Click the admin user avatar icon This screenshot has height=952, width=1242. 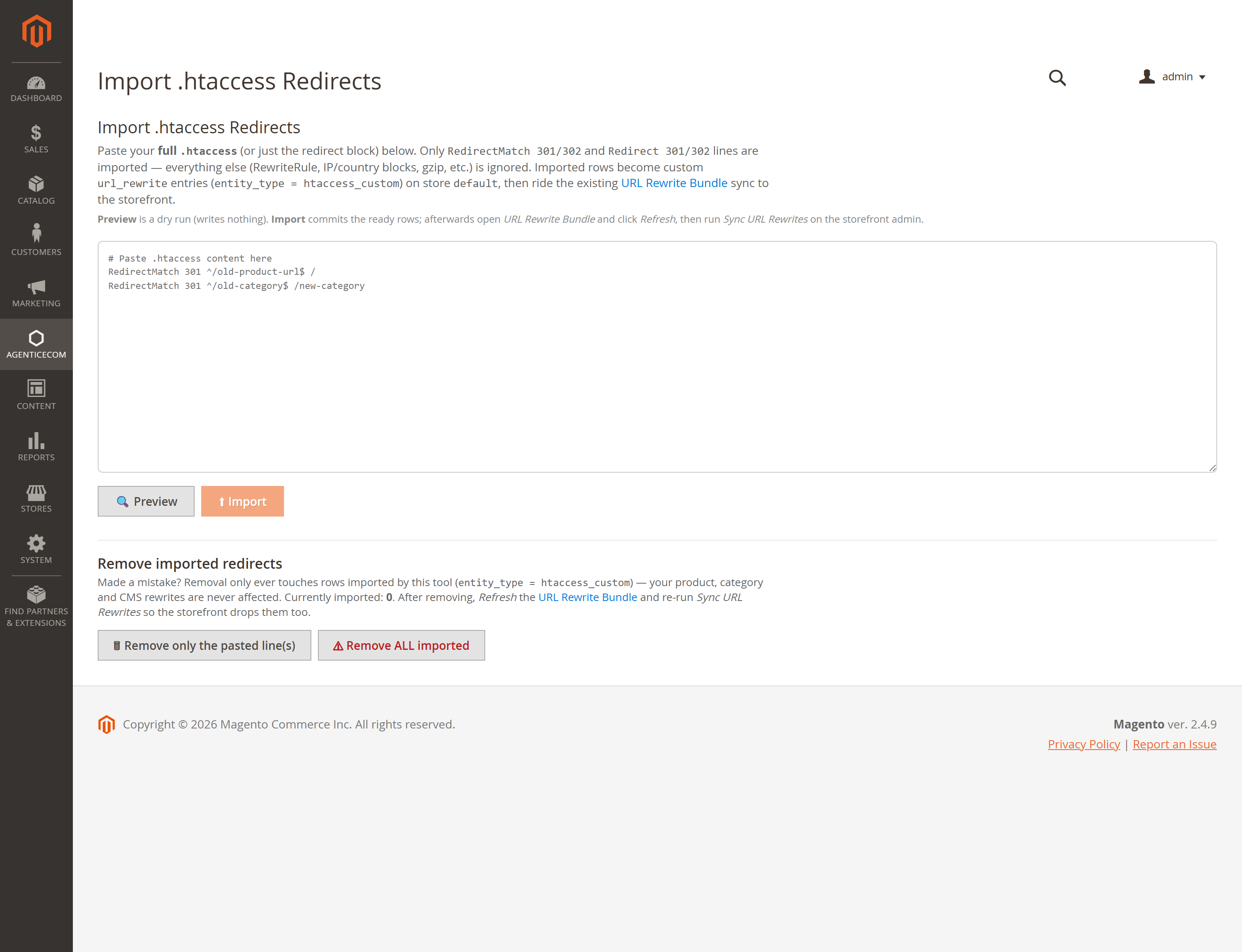click(1147, 77)
